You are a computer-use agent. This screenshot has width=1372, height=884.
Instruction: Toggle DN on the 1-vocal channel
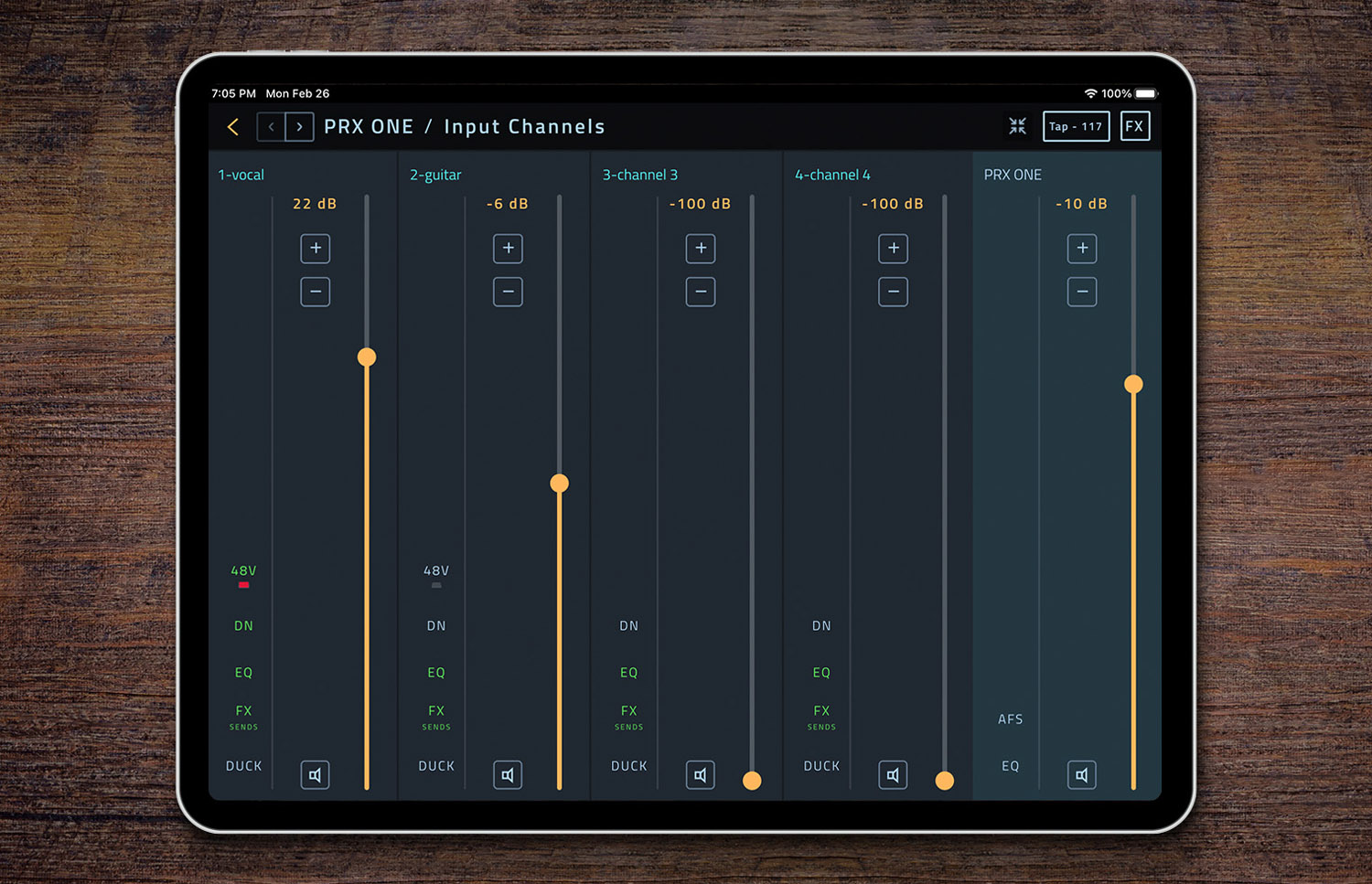click(x=243, y=626)
